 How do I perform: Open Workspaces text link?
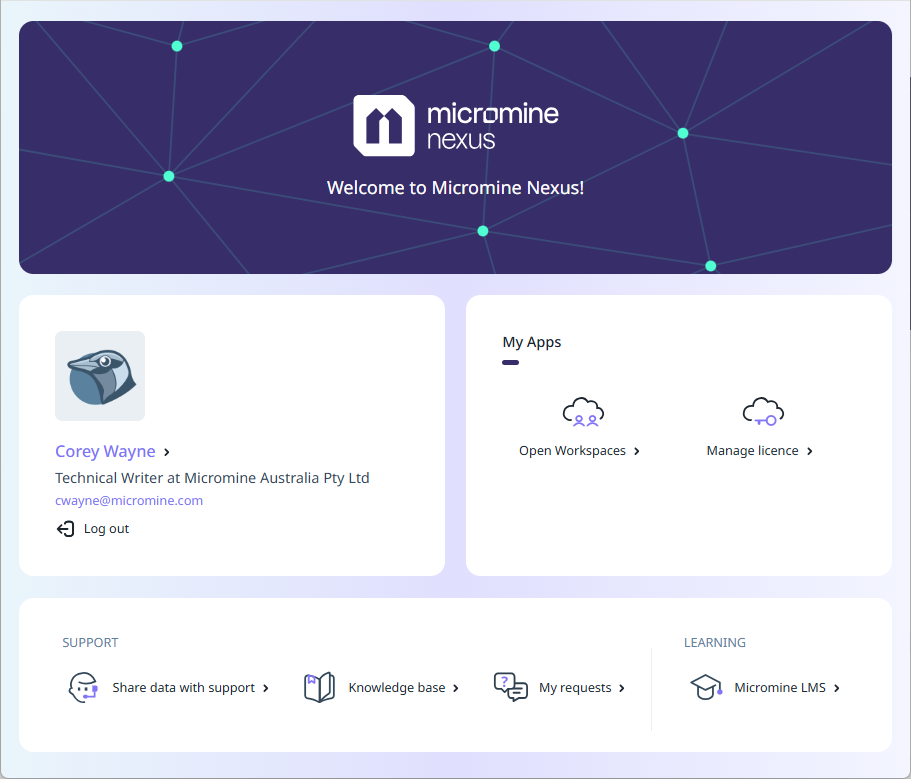(x=572, y=451)
